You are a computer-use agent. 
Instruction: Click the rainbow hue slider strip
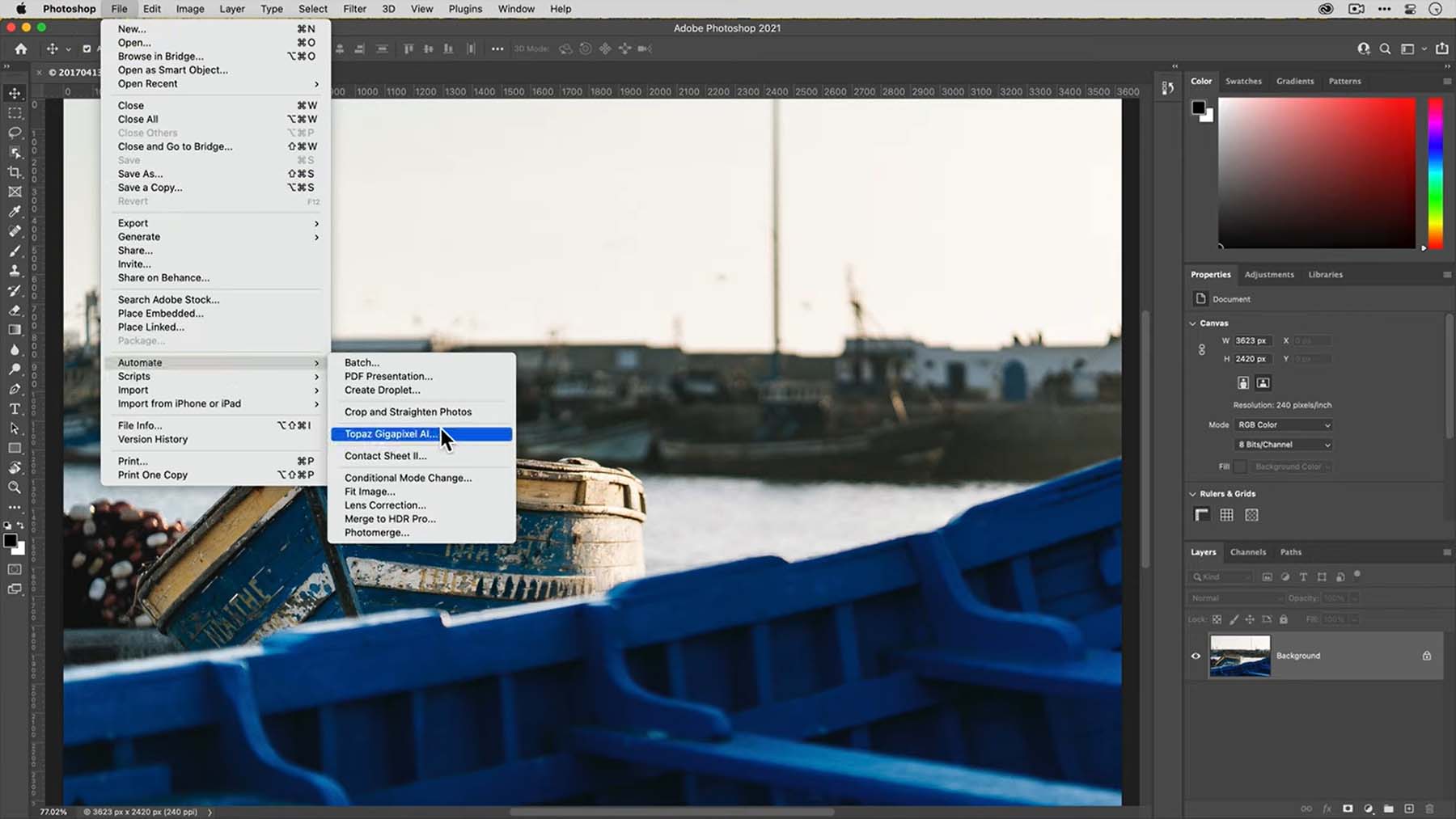tap(1435, 173)
